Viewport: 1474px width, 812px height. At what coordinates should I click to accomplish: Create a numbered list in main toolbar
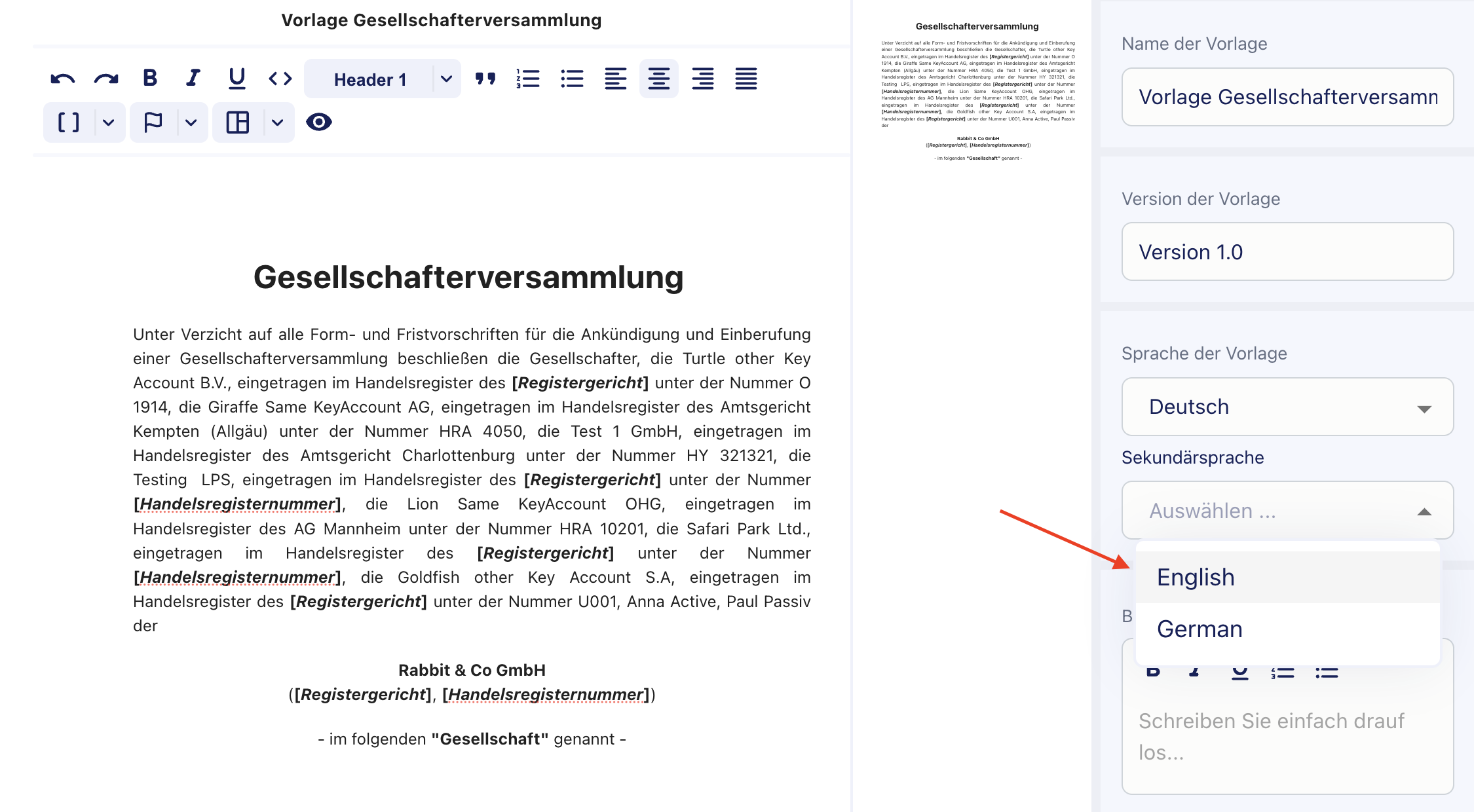click(x=528, y=79)
